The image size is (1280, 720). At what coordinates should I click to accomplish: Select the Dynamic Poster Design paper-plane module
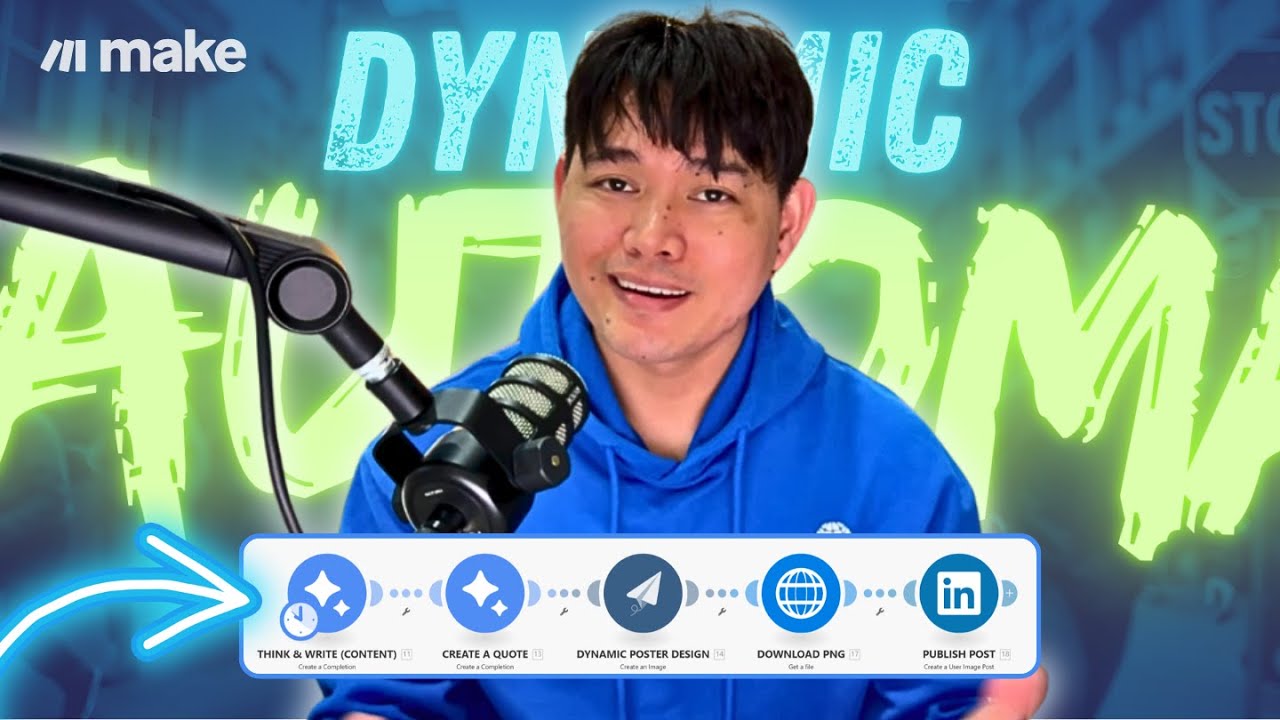643,593
